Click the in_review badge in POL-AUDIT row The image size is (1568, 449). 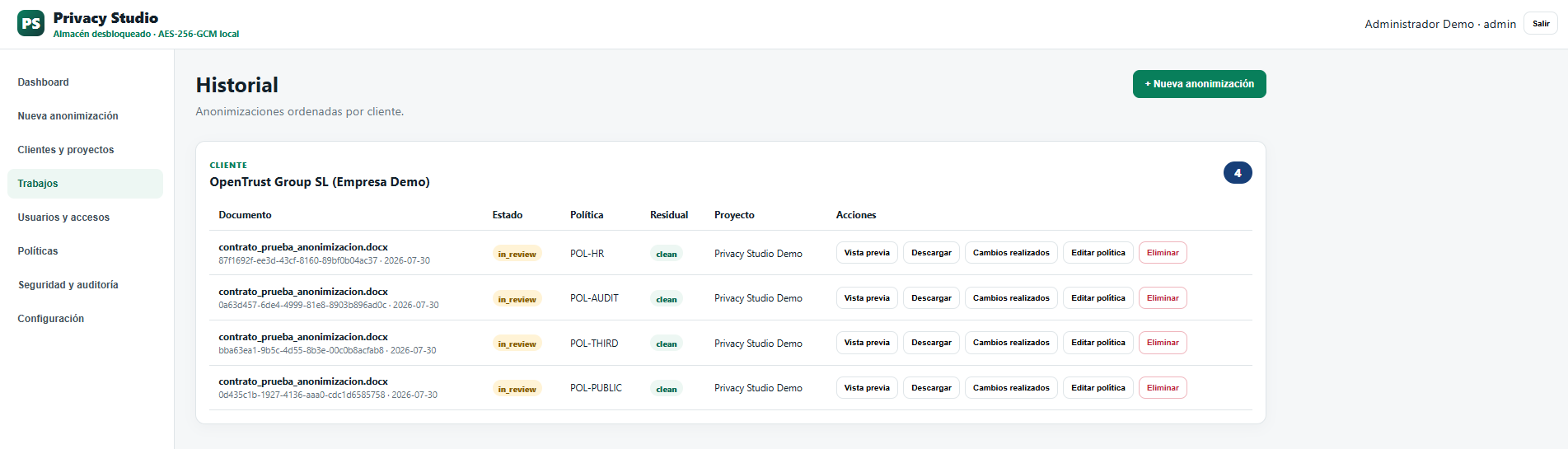click(517, 299)
